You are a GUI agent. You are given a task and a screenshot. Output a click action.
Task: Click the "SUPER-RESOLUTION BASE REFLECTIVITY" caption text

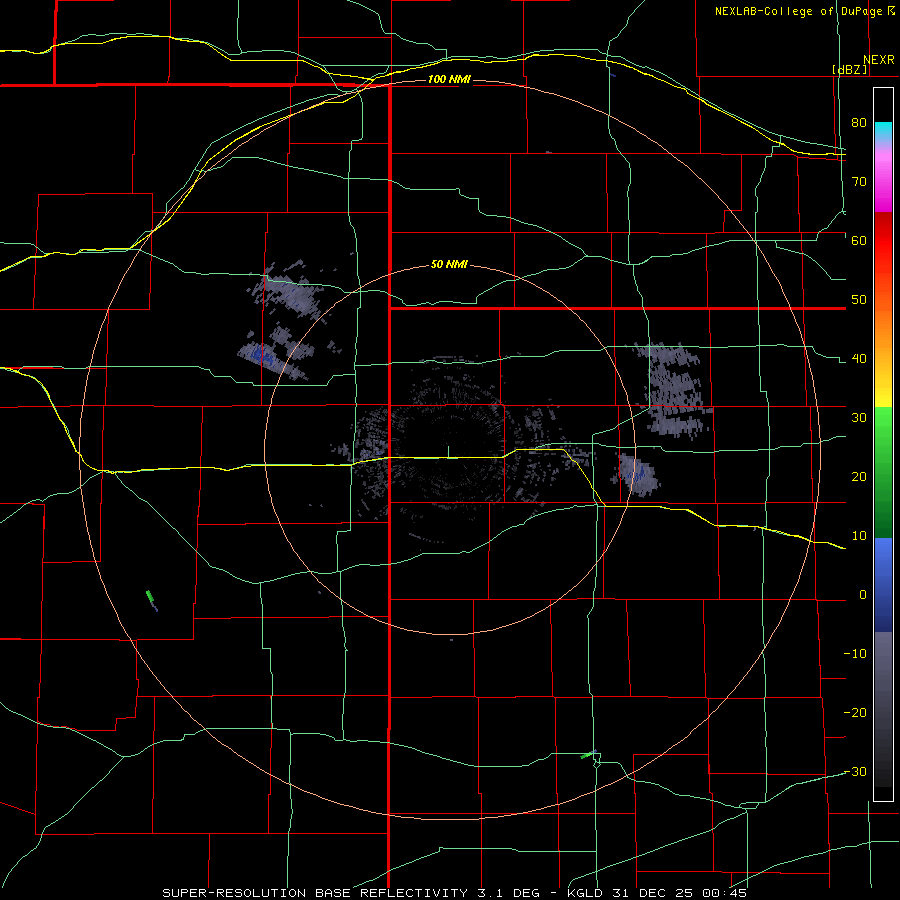315,893
